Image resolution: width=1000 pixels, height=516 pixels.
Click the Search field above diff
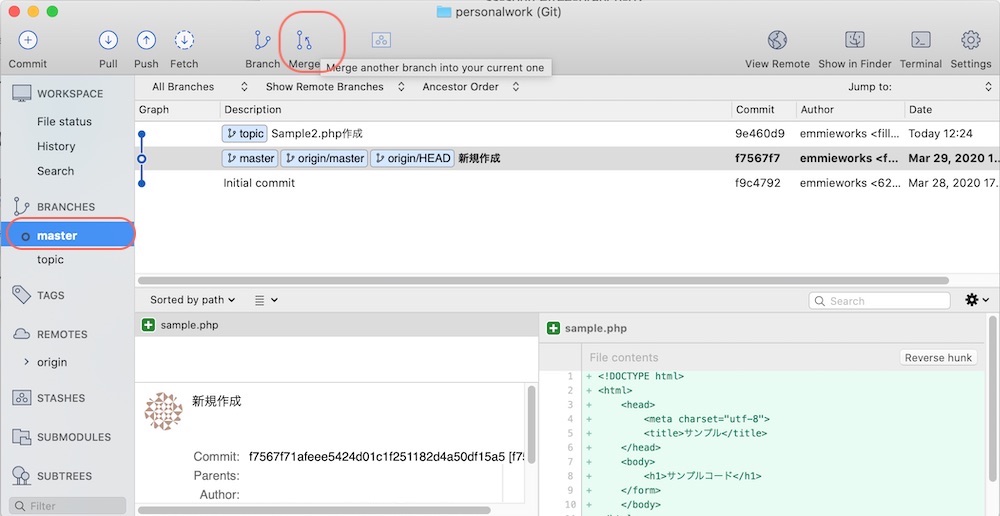(879, 300)
